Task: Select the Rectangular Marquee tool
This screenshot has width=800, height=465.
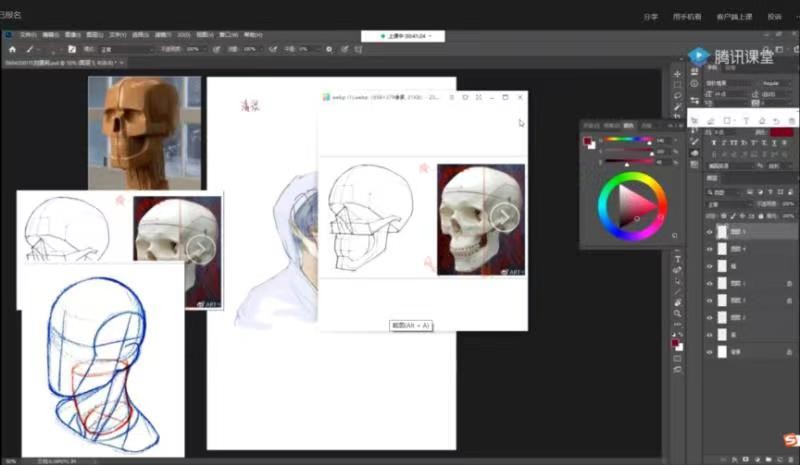Action: tap(677, 85)
